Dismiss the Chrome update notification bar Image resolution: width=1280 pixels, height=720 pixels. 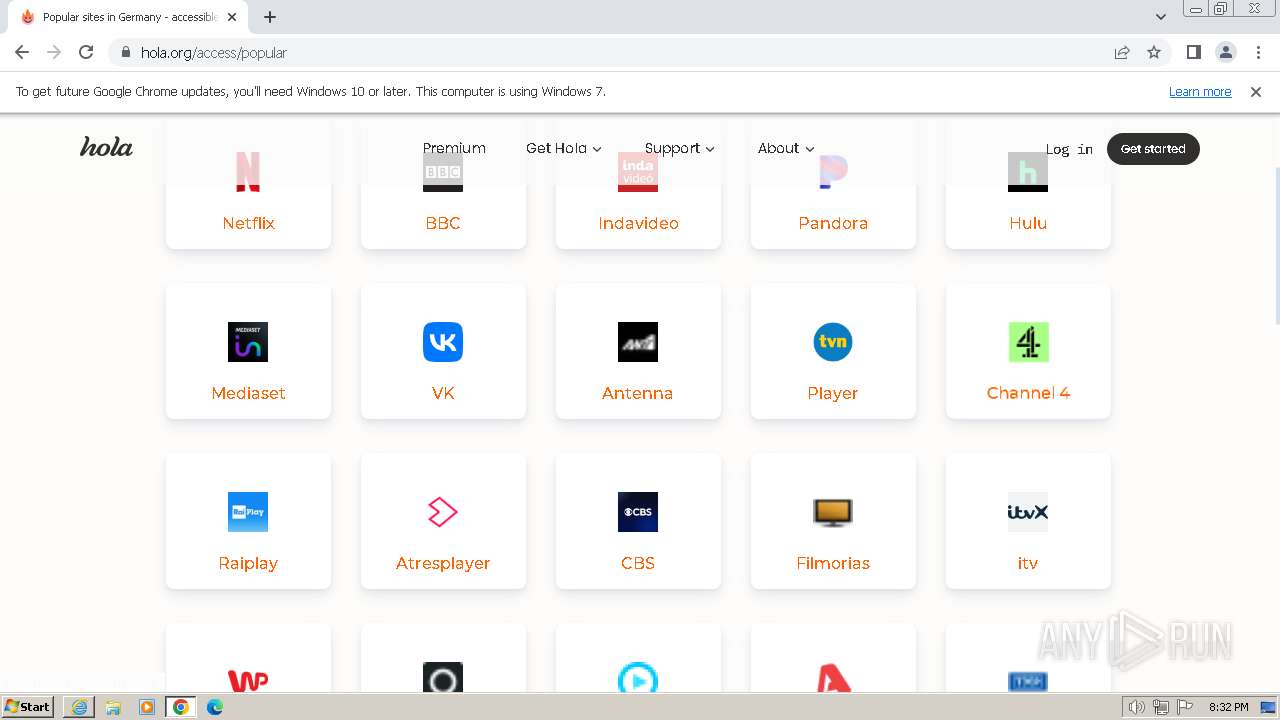tap(1256, 91)
